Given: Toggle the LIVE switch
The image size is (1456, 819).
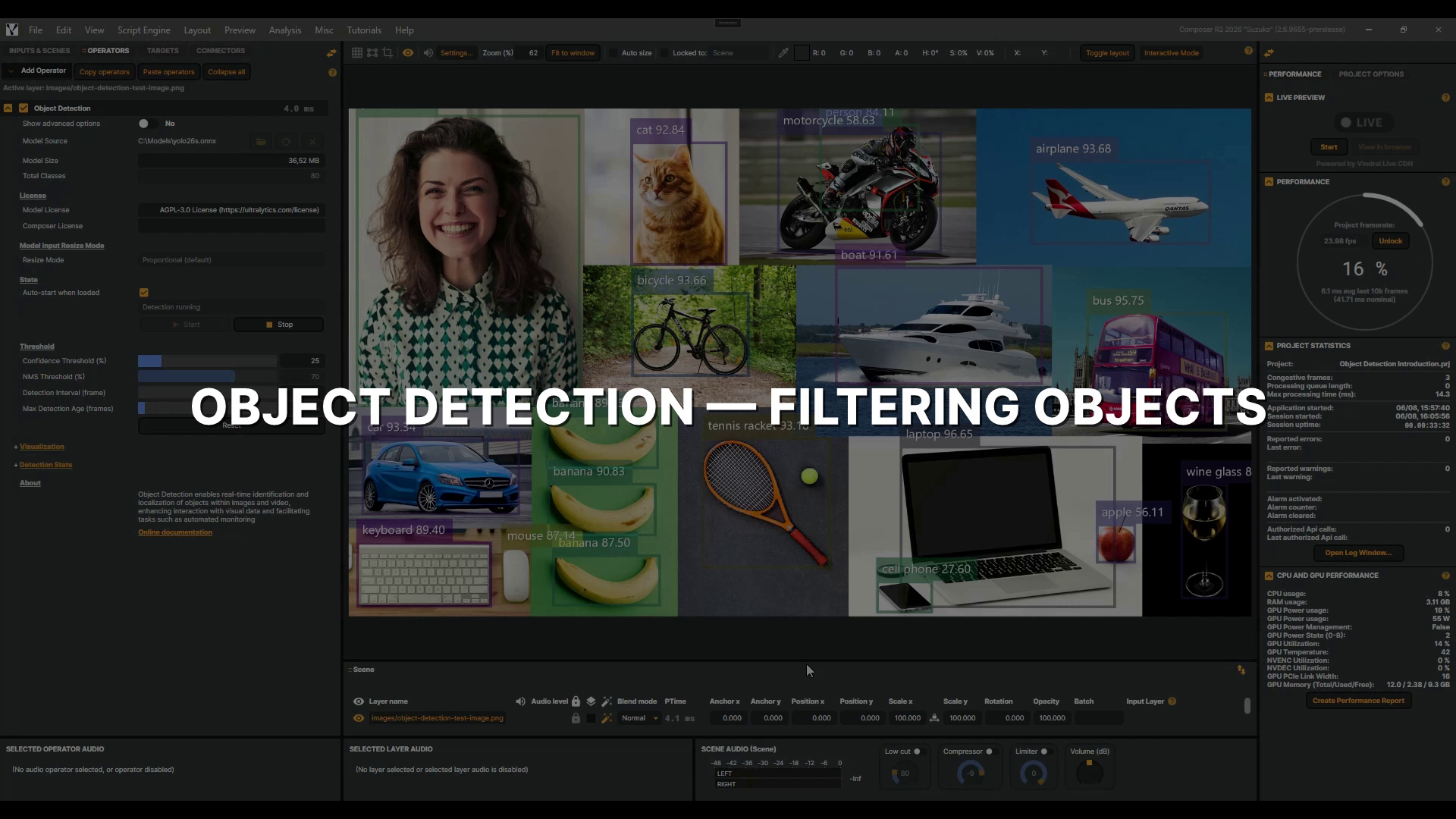Looking at the screenshot, I should (1345, 123).
